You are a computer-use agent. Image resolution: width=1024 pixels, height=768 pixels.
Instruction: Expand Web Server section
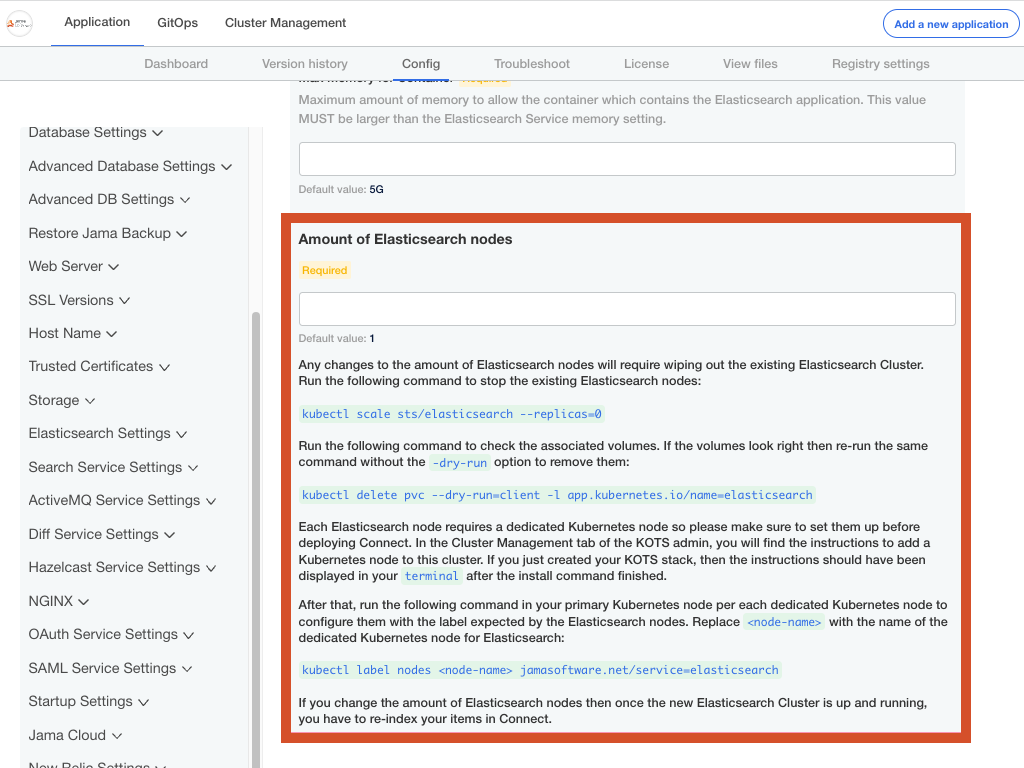tap(74, 266)
